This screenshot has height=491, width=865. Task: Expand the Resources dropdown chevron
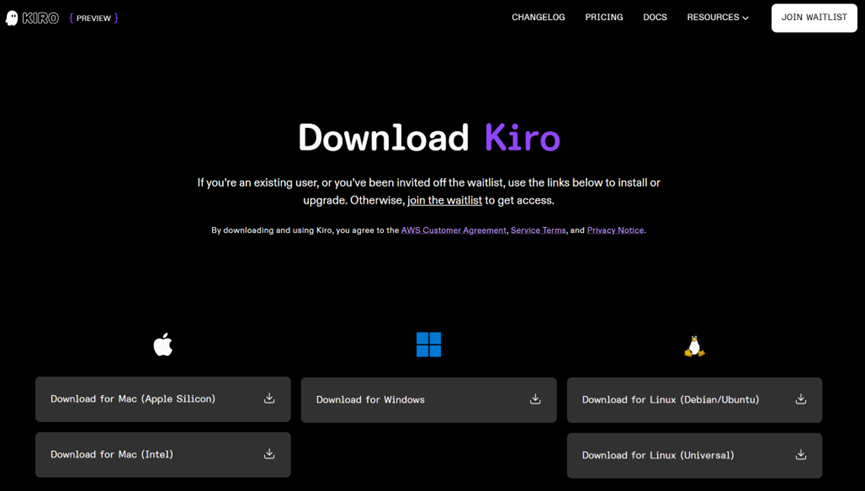tap(745, 18)
